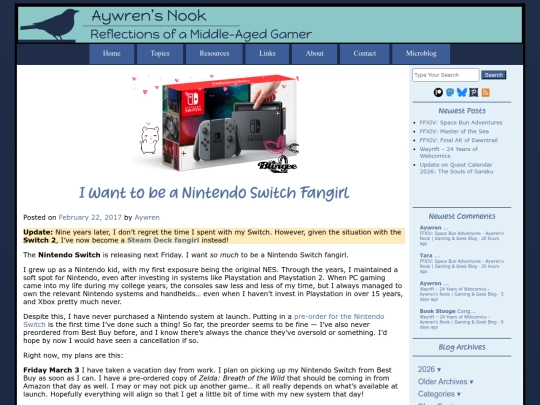Follow the Steam Deck fangirl link
The height and width of the screenshot is (405, 540).
(x=163, y=240)
